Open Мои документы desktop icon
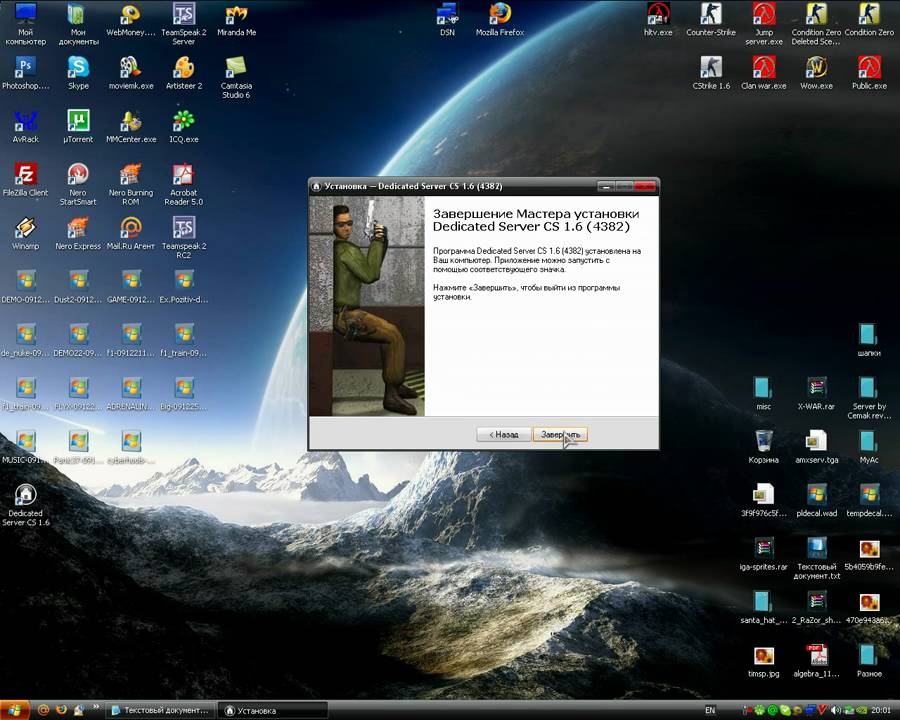Screen dimensions: 900x720 (x=78, y=24)
